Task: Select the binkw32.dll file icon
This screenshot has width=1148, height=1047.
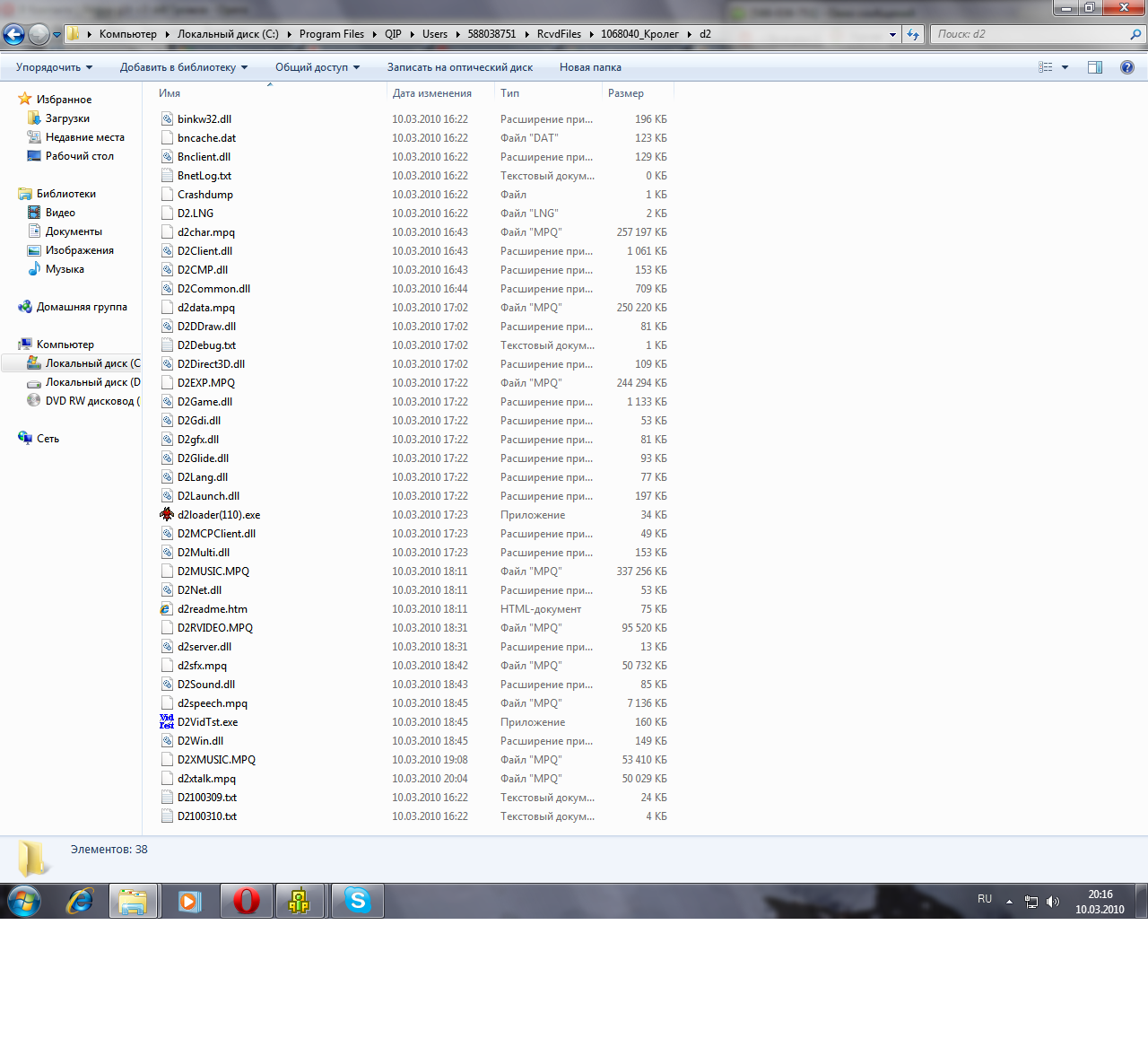Action: pyautogui.click(x=167, y=119)
